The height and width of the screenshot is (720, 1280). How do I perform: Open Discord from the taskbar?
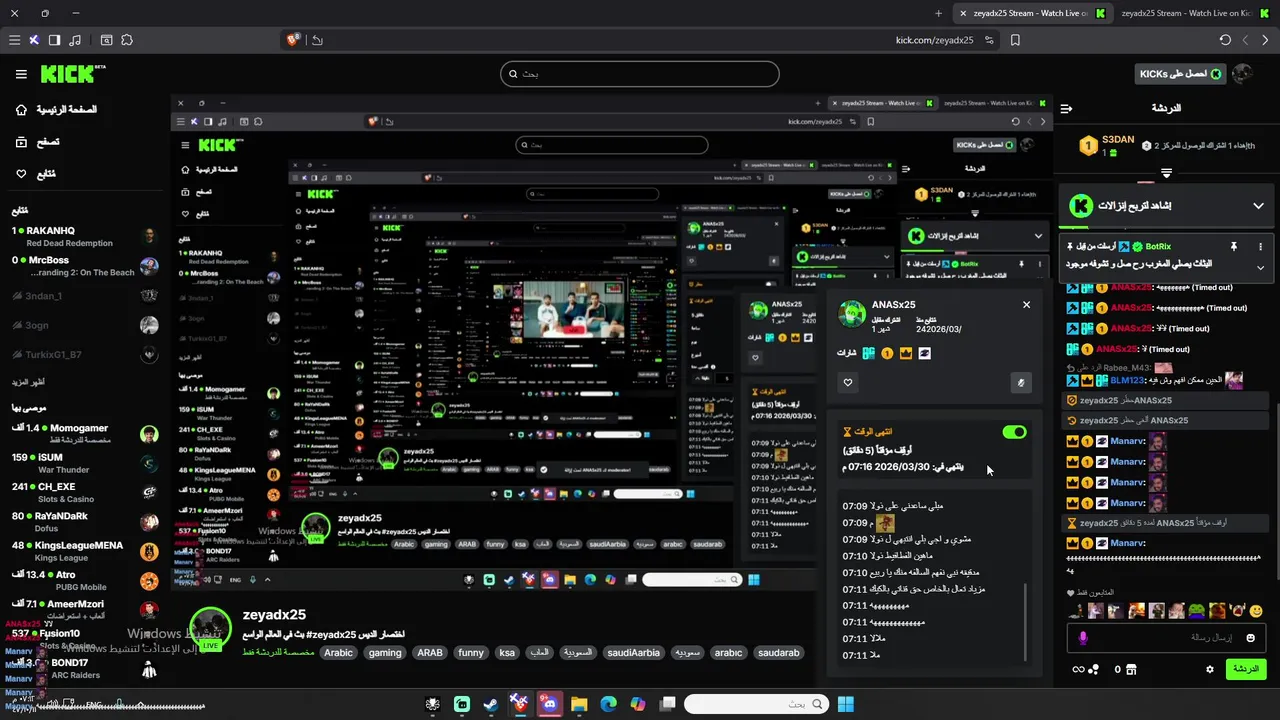549,705
